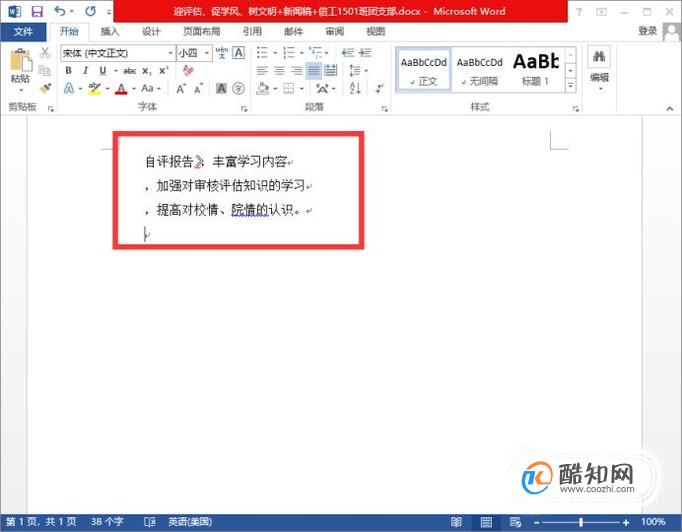Collapse the ribbon with the up chevron
This screenshot has height=532, width=682.
coord(669,108)
